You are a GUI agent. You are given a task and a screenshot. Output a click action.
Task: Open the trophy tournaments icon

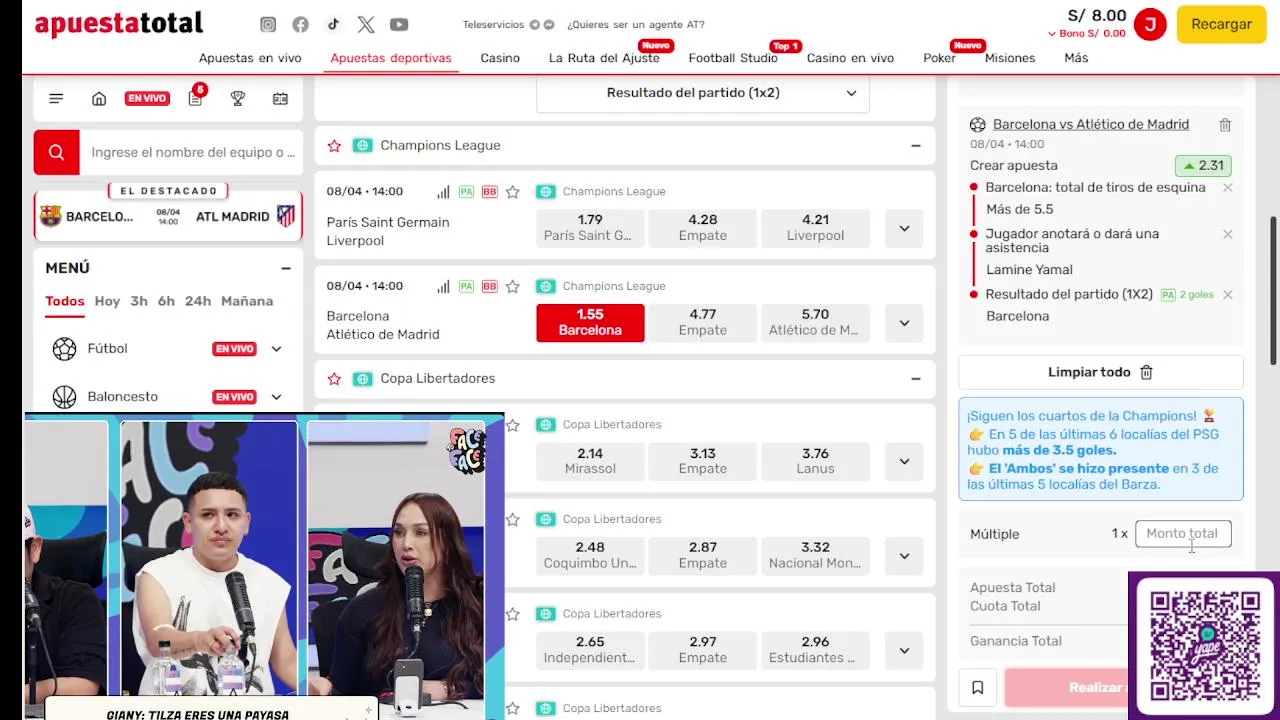coord(238,98)
